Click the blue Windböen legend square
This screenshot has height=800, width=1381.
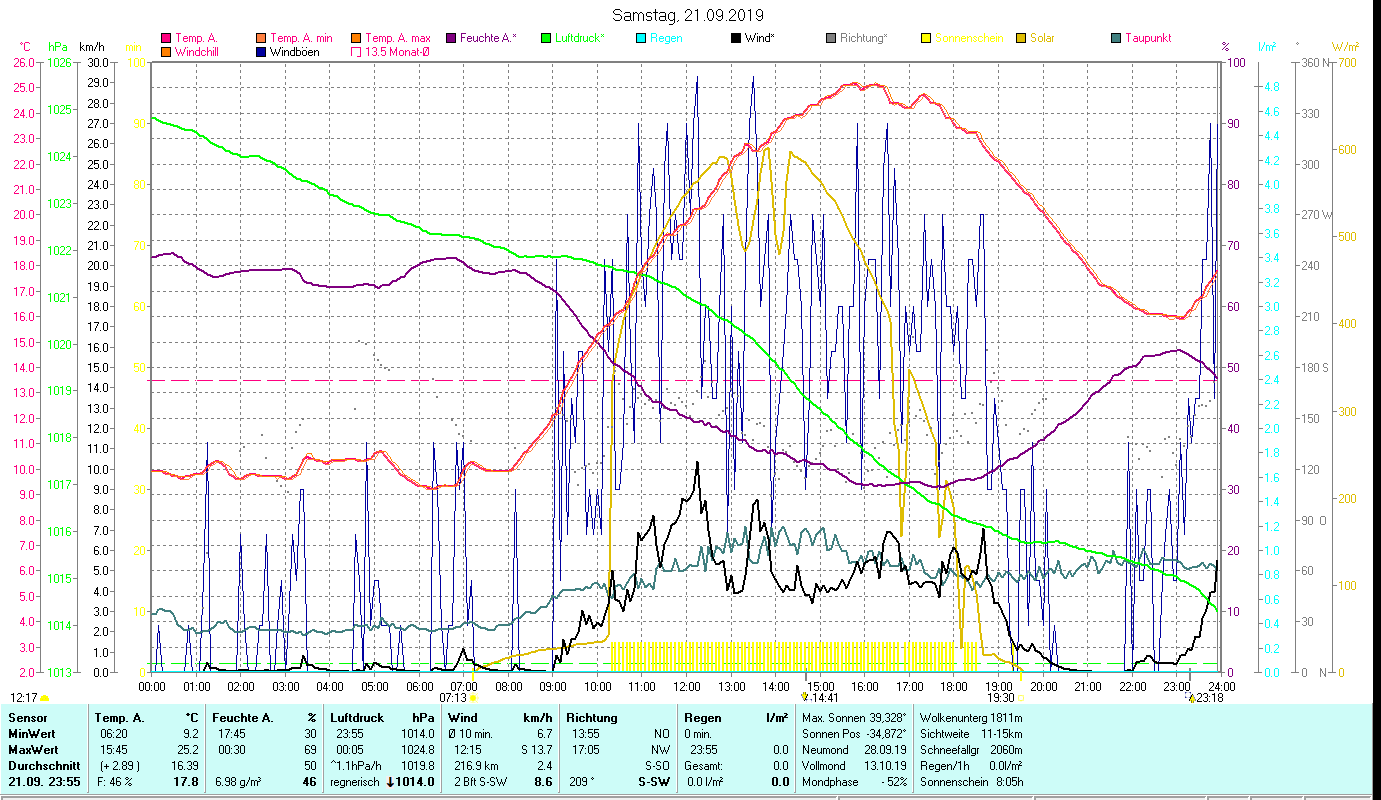click(262, 52)
